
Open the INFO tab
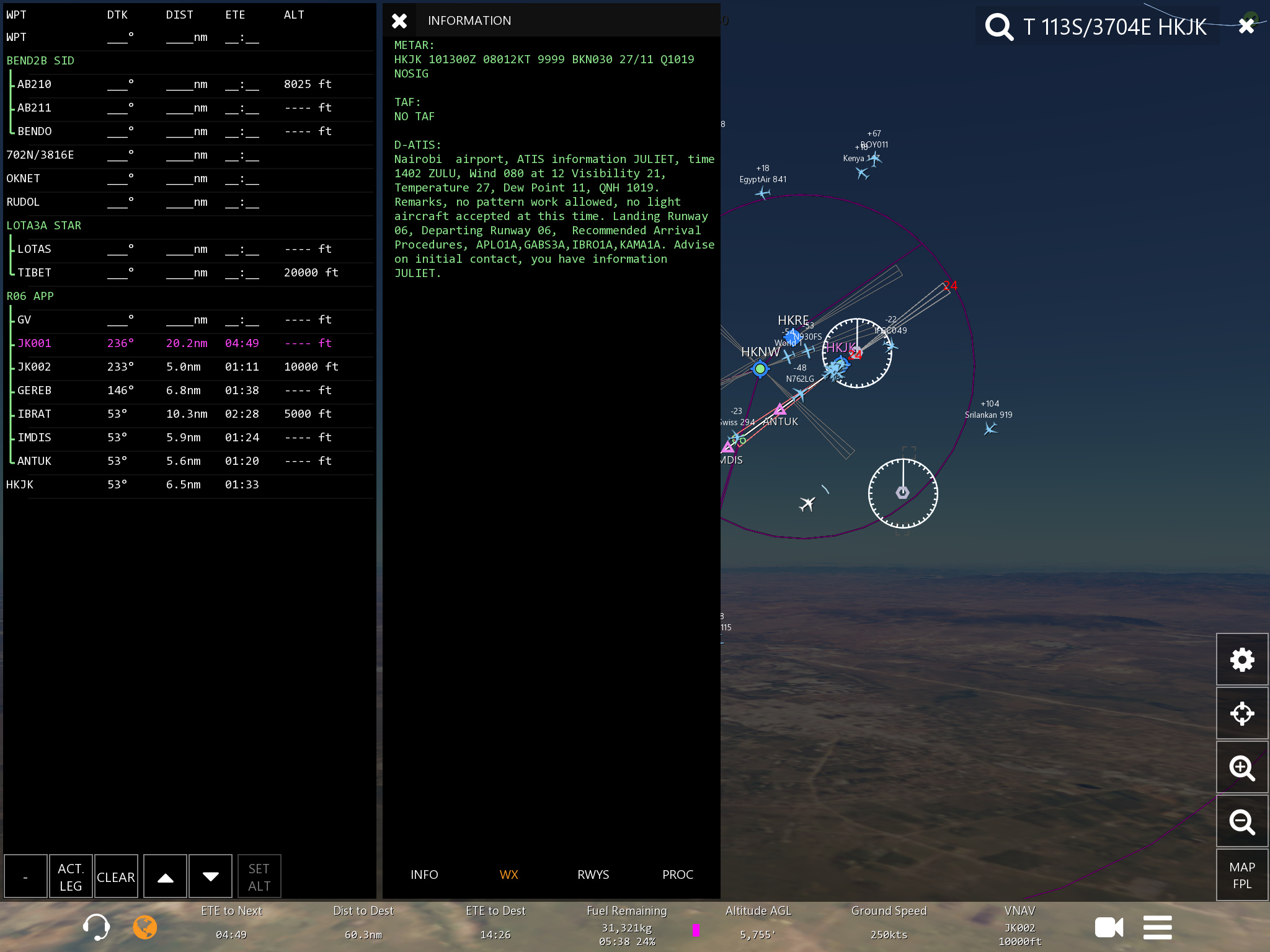pos(424,875)
